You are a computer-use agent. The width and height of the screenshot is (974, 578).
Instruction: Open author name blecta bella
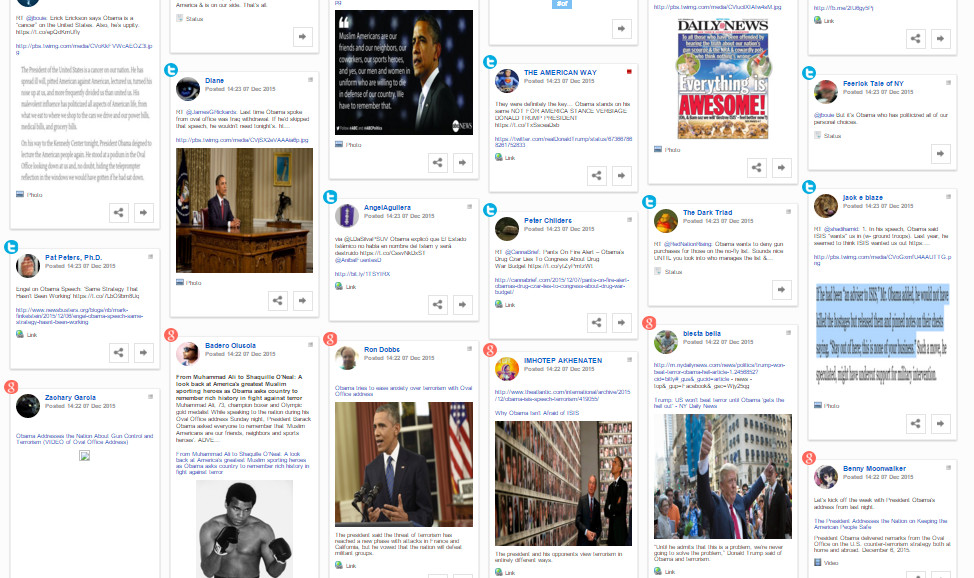tap(701, 334)
